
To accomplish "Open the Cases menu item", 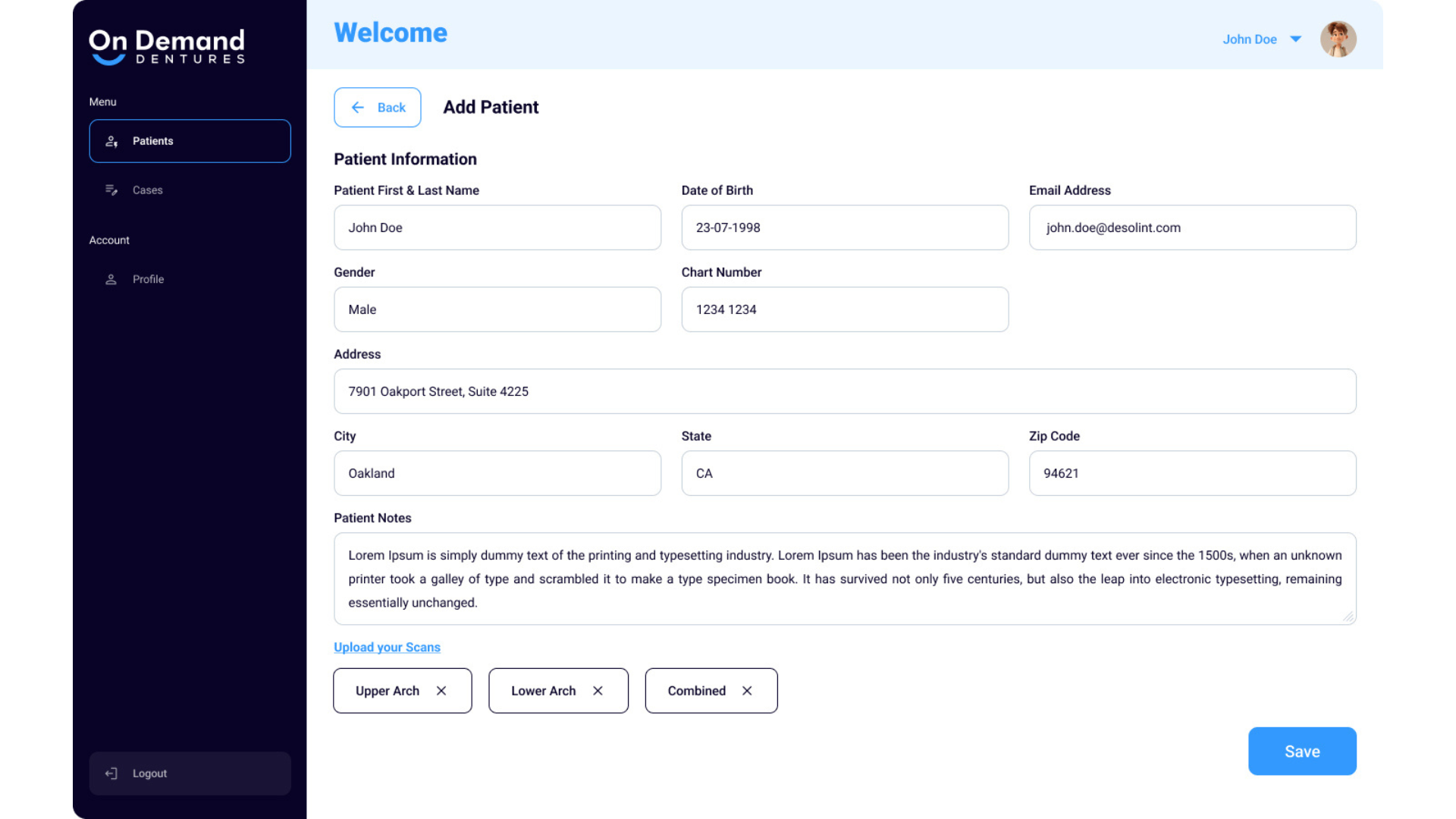I will [147, 190].
